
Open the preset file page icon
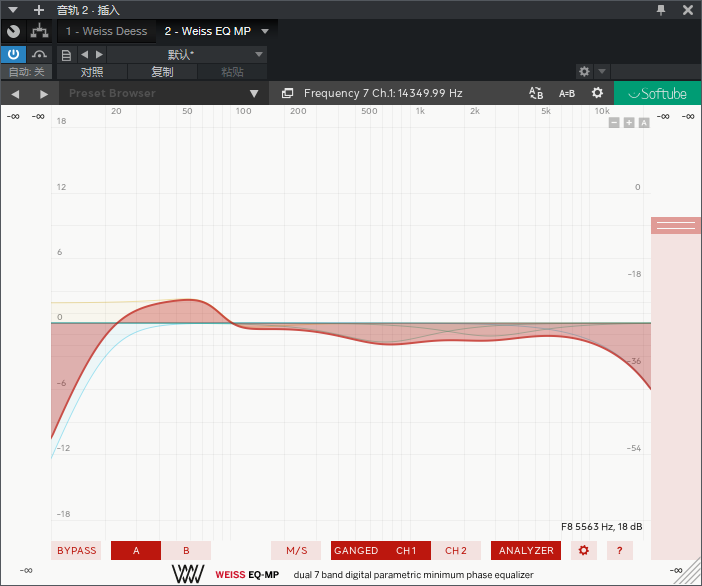click(x=66, y=55)
